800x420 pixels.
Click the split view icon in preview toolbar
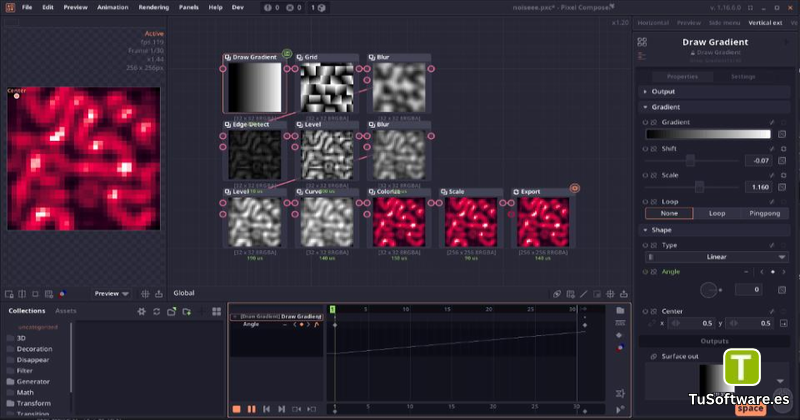(x=22, y=294)
